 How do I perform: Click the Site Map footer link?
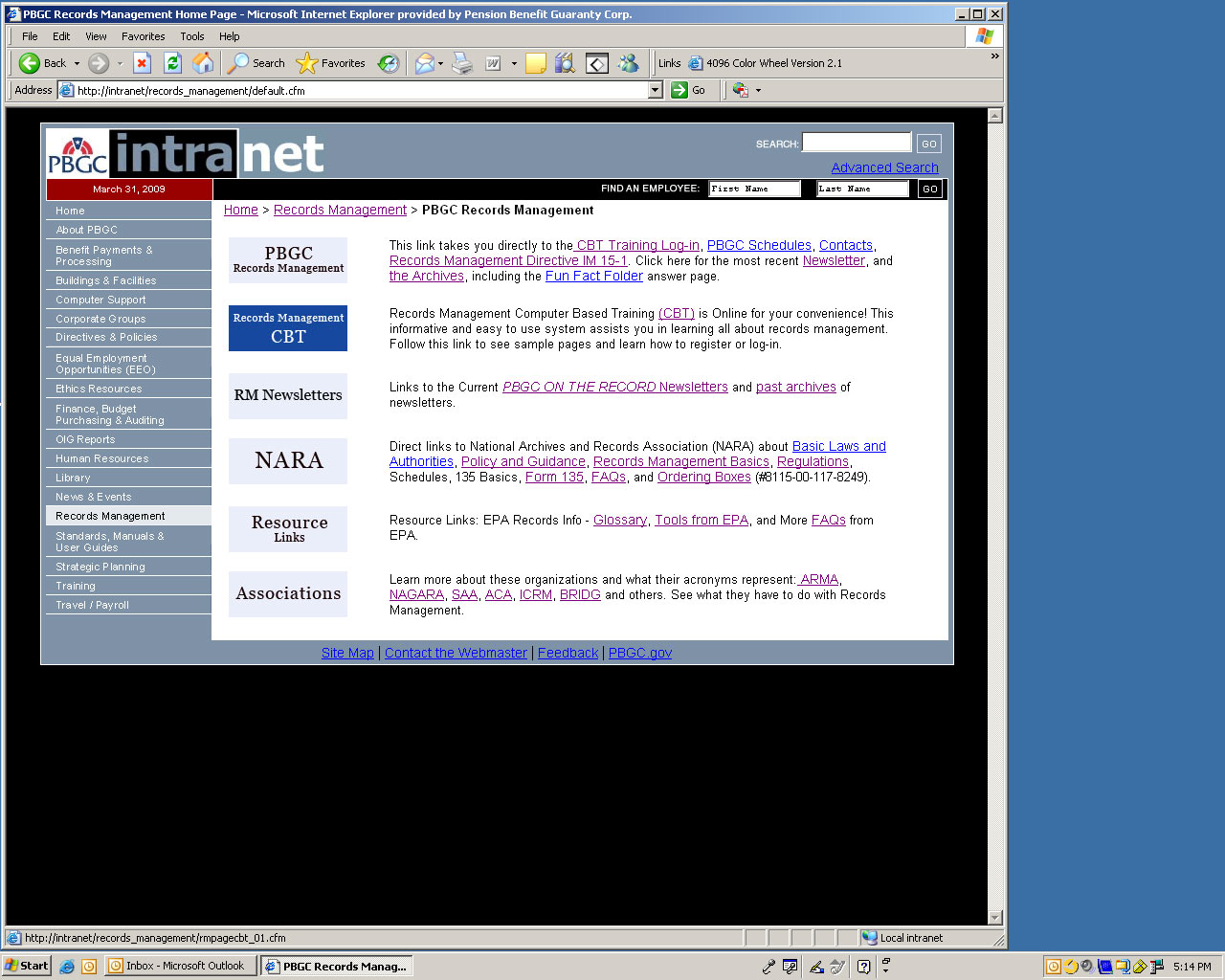(x=347, y=653)
